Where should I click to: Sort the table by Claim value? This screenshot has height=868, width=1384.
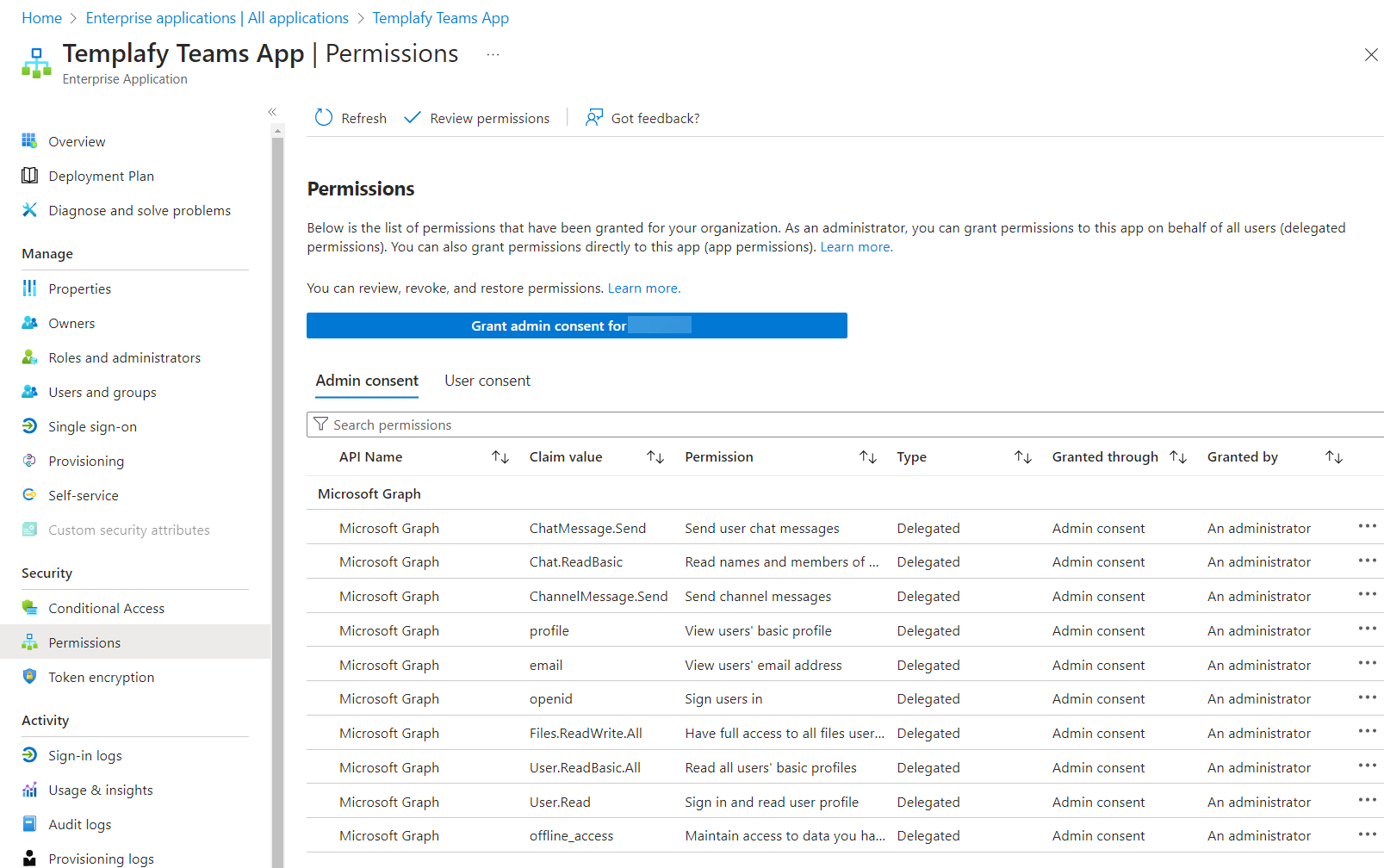click(x=655, y=457)
